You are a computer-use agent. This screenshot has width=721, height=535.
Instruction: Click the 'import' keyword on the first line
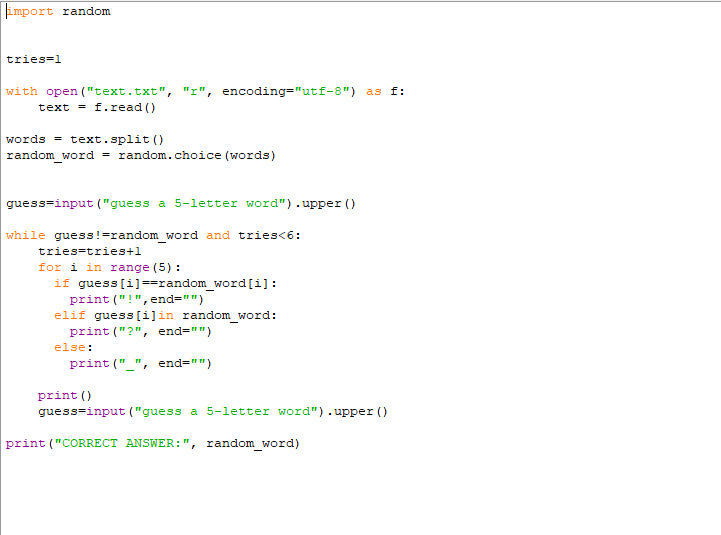[29, 12]
